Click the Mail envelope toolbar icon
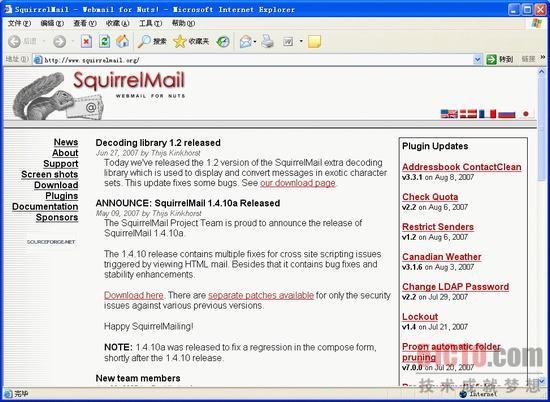Screen dimensions: 550x402 coord(246,42)
